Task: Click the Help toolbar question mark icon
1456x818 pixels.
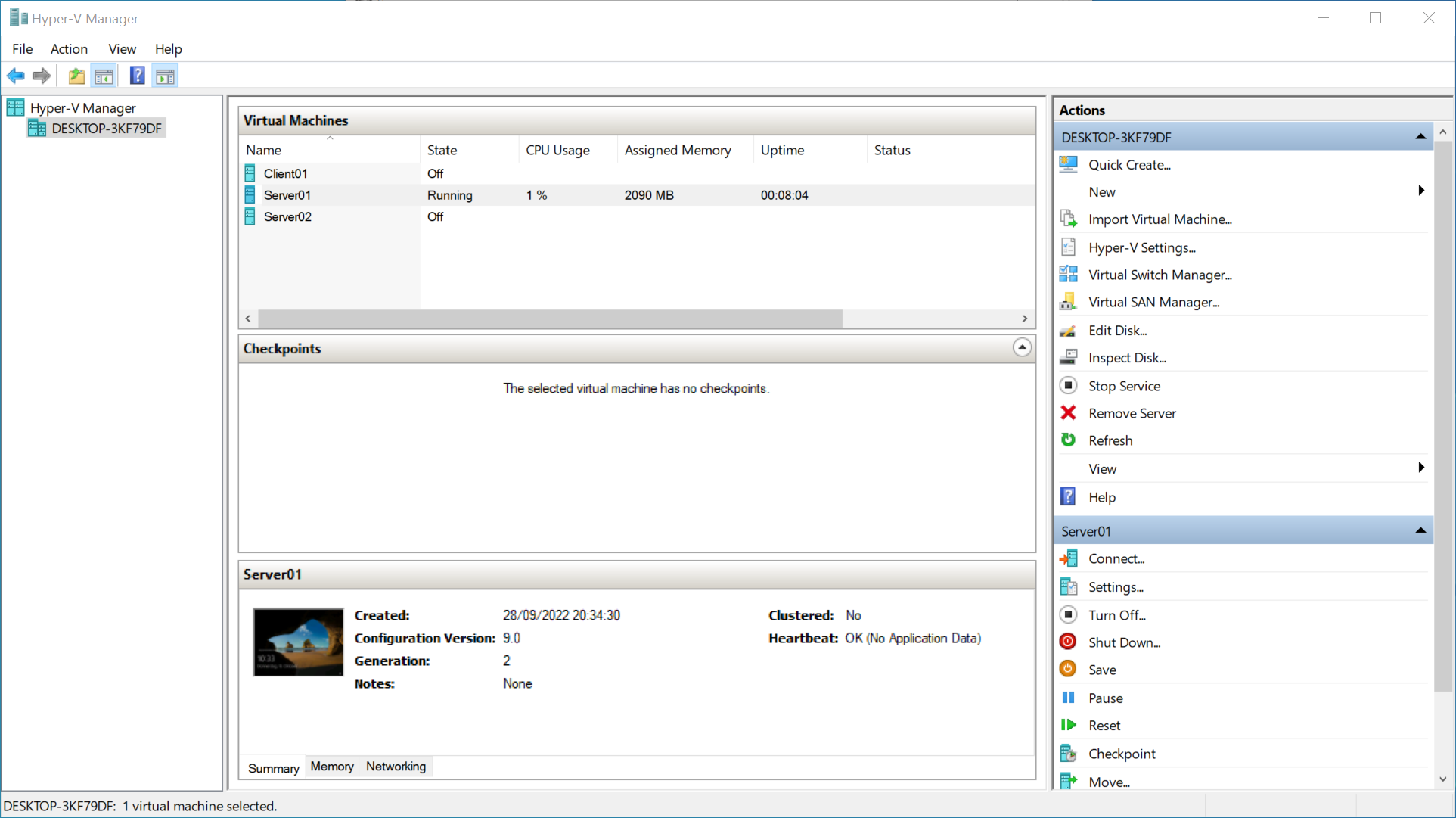Action: 137,76
